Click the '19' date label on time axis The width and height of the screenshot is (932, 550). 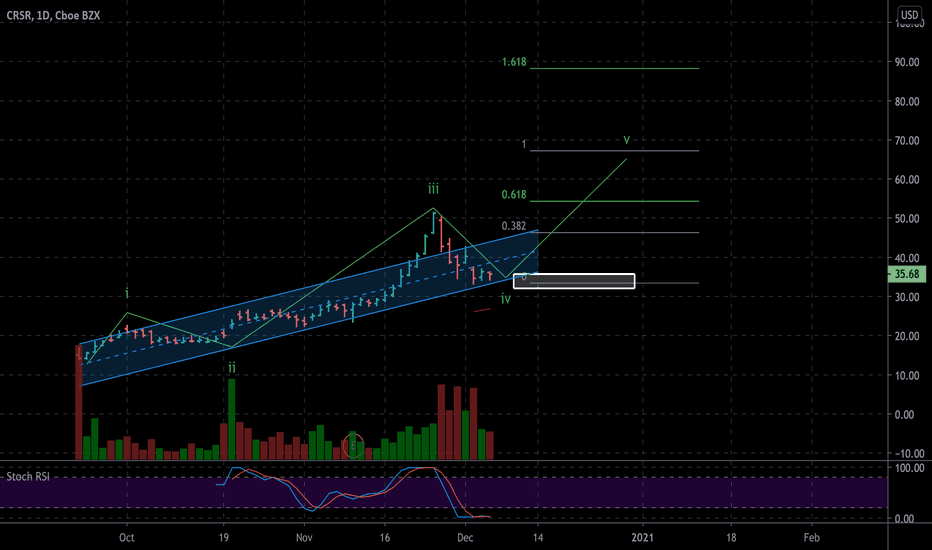[x=223, y=538]
